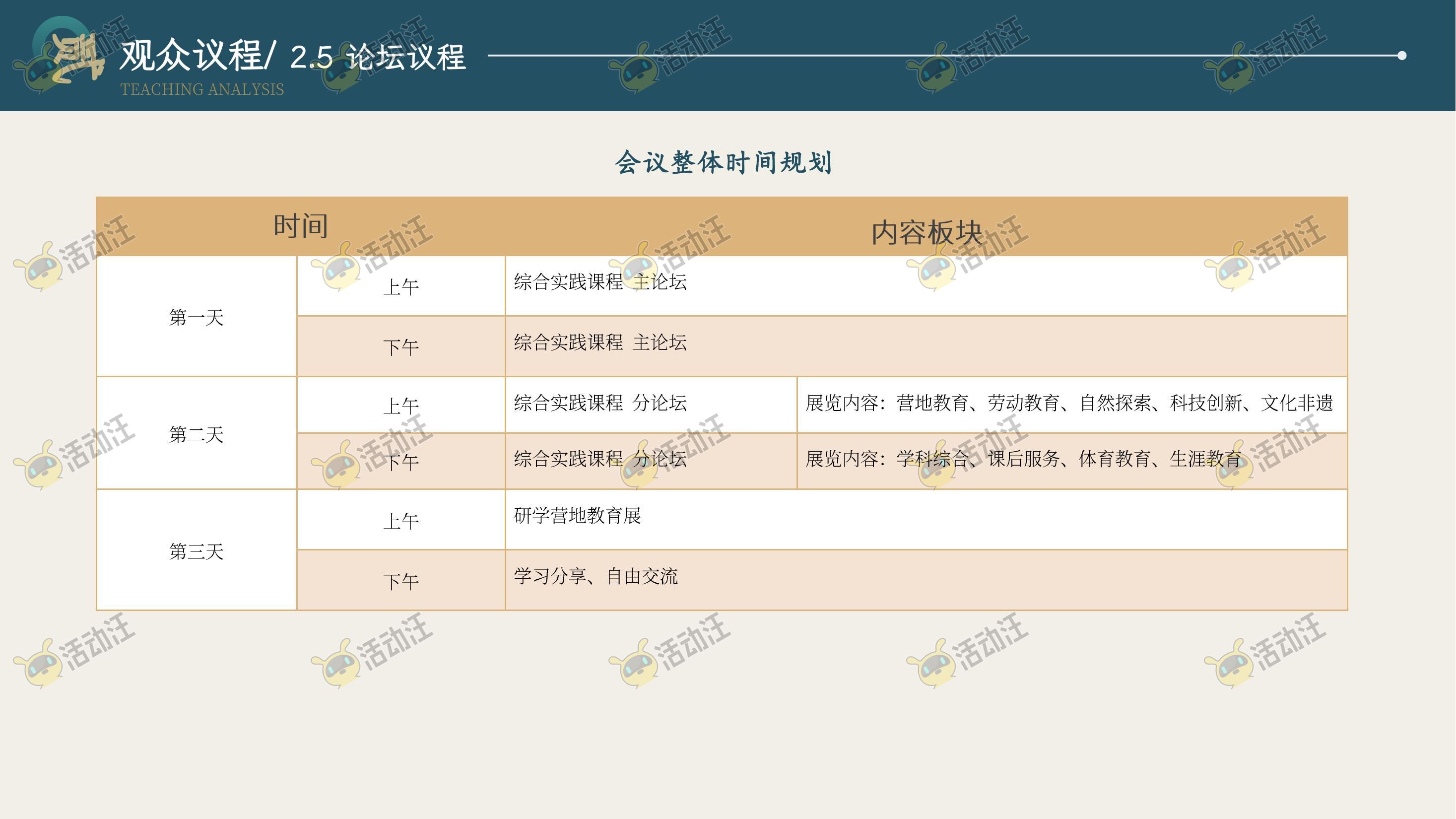The image size is (1456, 819).
Task: Click the heading 会议整体时间规划
Action: coord(724,163)
